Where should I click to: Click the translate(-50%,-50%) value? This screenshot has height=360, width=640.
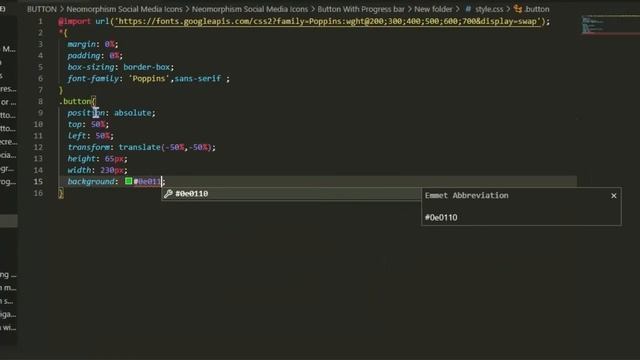coord(165,147)
